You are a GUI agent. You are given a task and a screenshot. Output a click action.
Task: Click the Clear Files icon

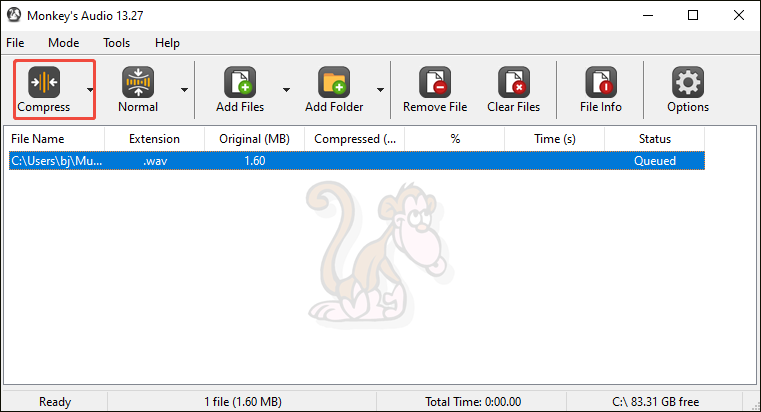point(513,82)
